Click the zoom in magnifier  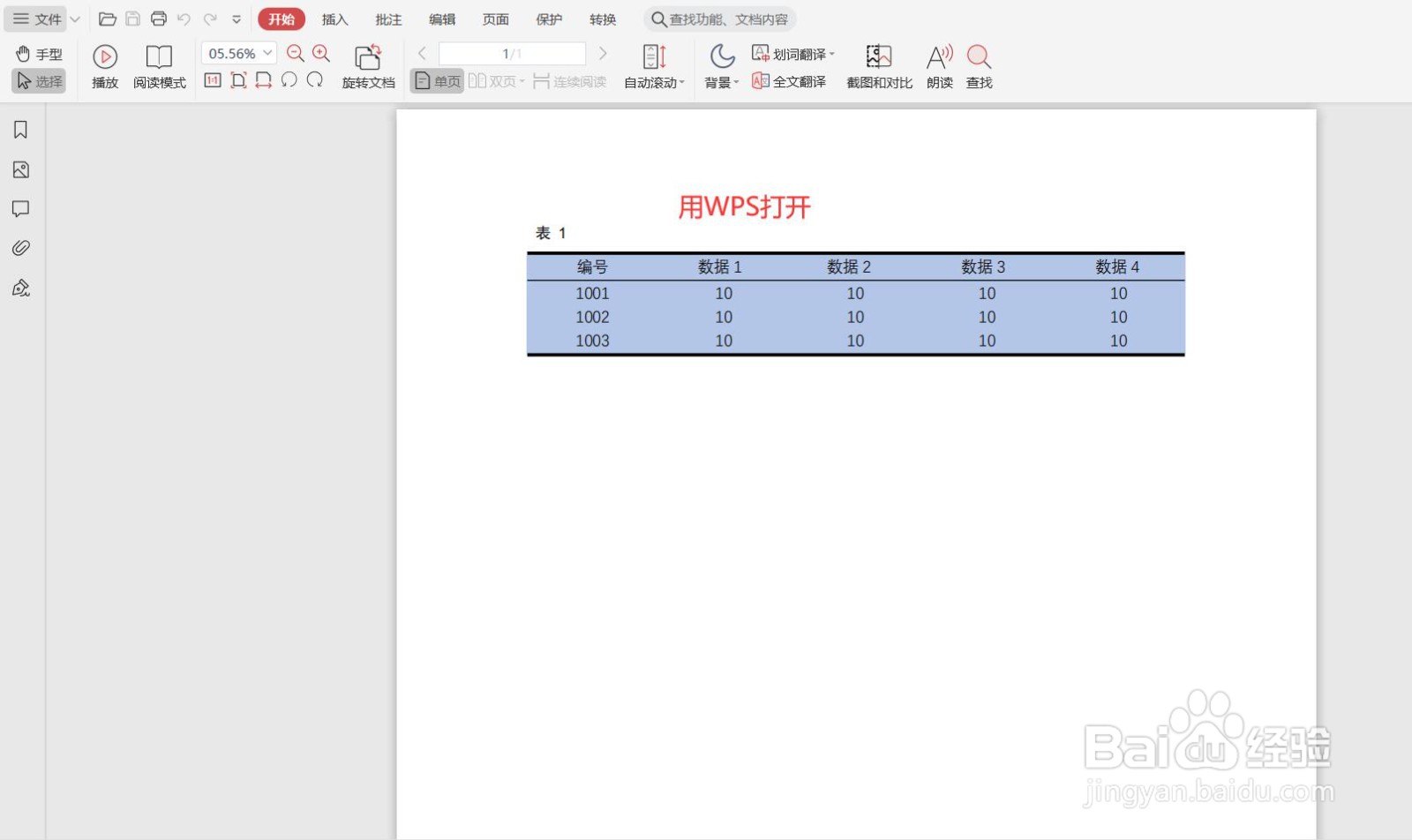[321, 54]
